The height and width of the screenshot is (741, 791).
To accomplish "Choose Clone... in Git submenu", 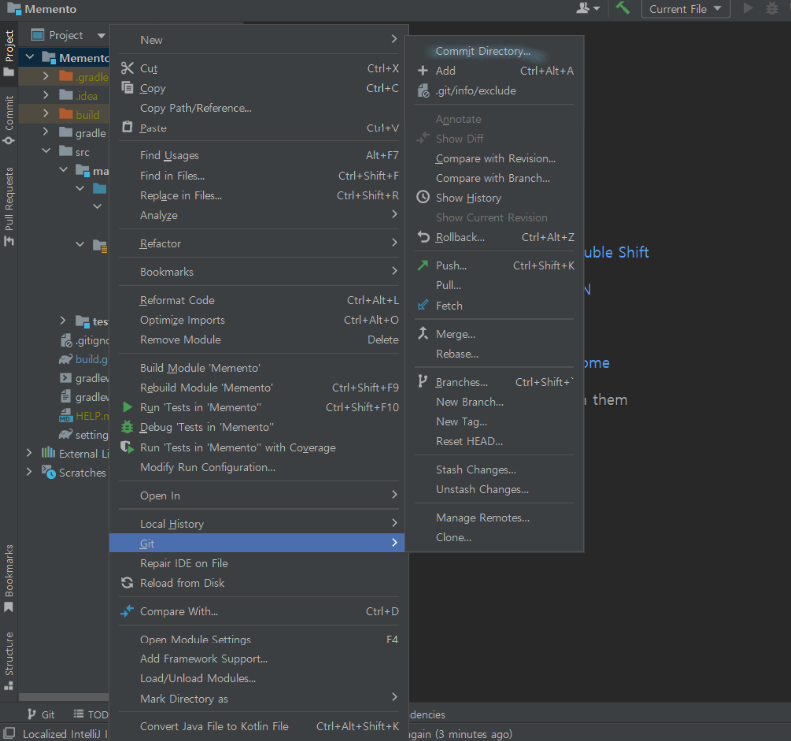I will click(494, 537).
